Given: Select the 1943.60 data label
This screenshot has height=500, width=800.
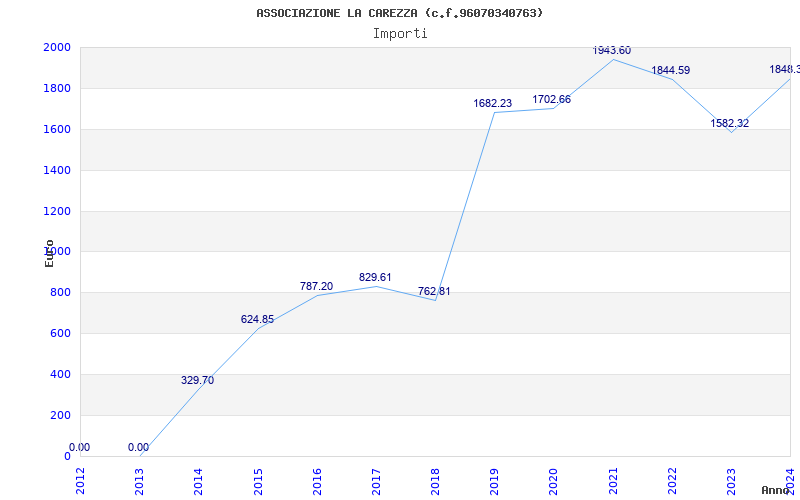Looking at the screenshot, I should 611,51.
